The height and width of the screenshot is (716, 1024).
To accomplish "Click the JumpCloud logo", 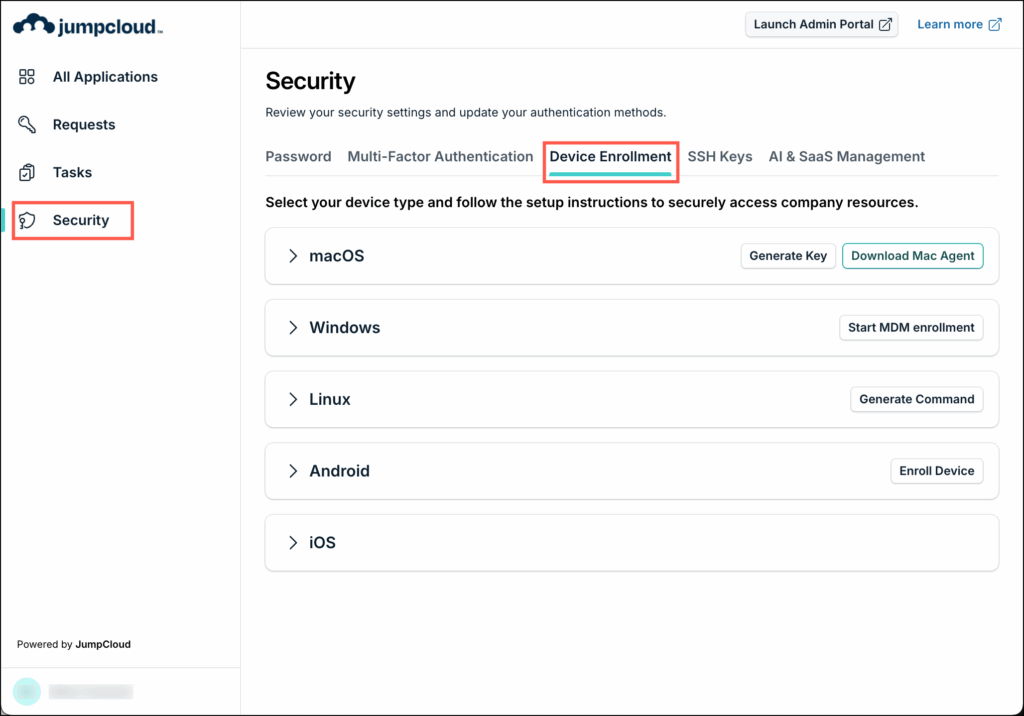I will 87,25.
